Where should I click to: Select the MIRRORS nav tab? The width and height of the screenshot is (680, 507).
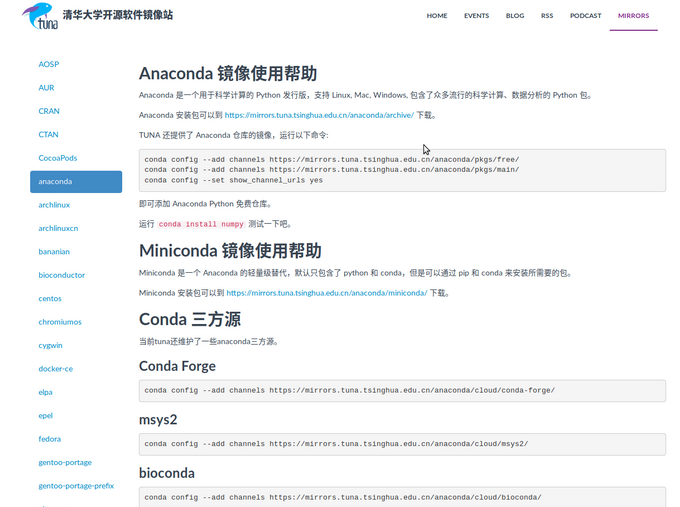pos(634,16)
